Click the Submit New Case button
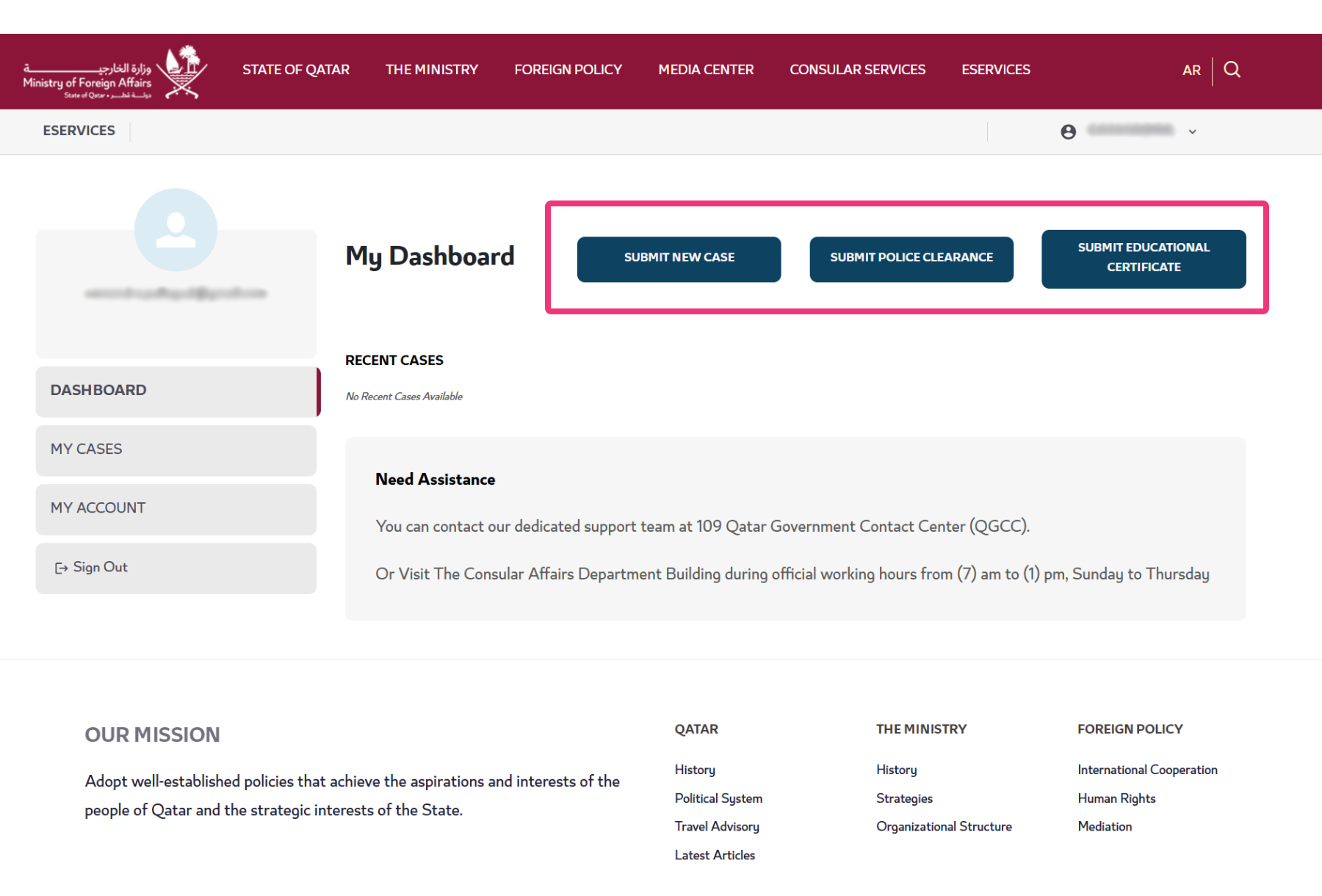The height and width of the screenshot is (896, 1322). (x=679, y=259)
